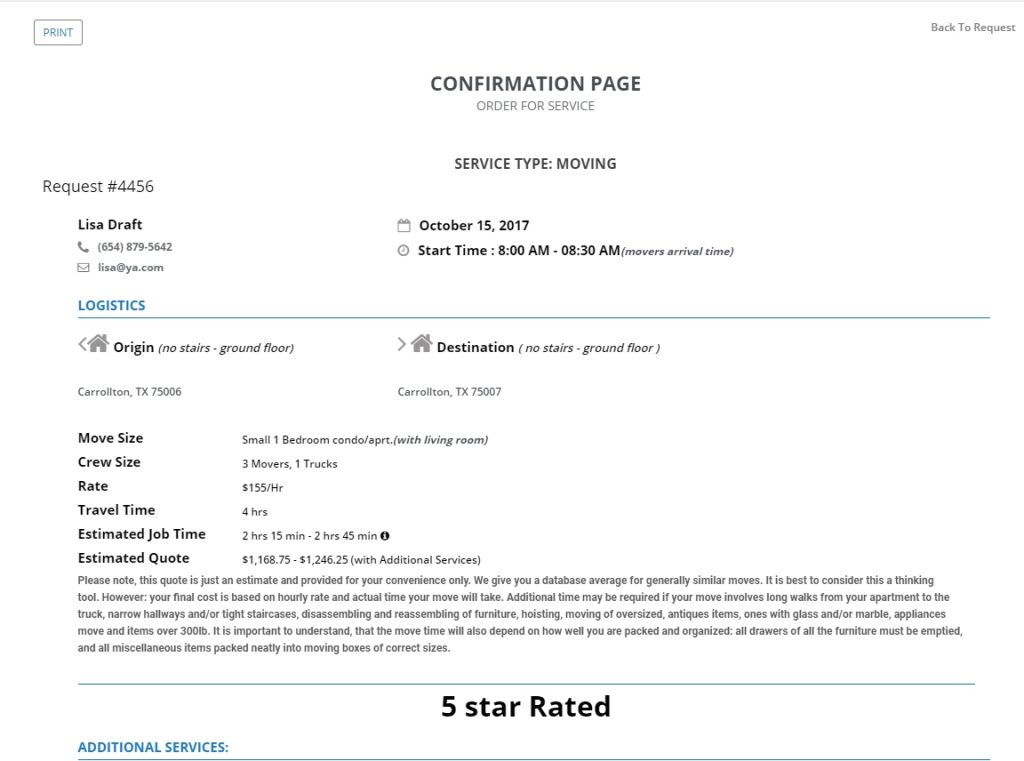Click the info icon after Estimated Job Time
The image size is (1024, 761).
point(385,535)
